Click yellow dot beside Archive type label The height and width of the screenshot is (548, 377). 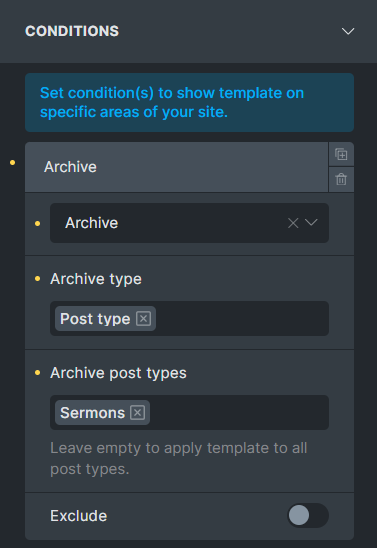click(37, 279)
